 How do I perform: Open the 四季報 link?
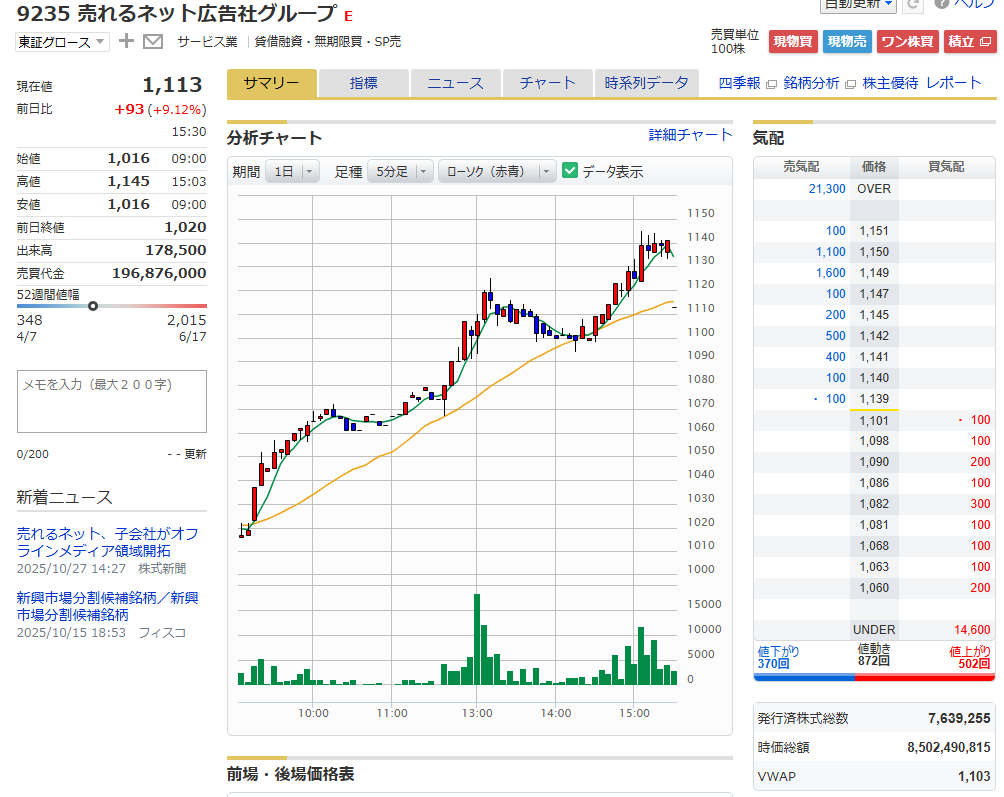tap(740, 83)
